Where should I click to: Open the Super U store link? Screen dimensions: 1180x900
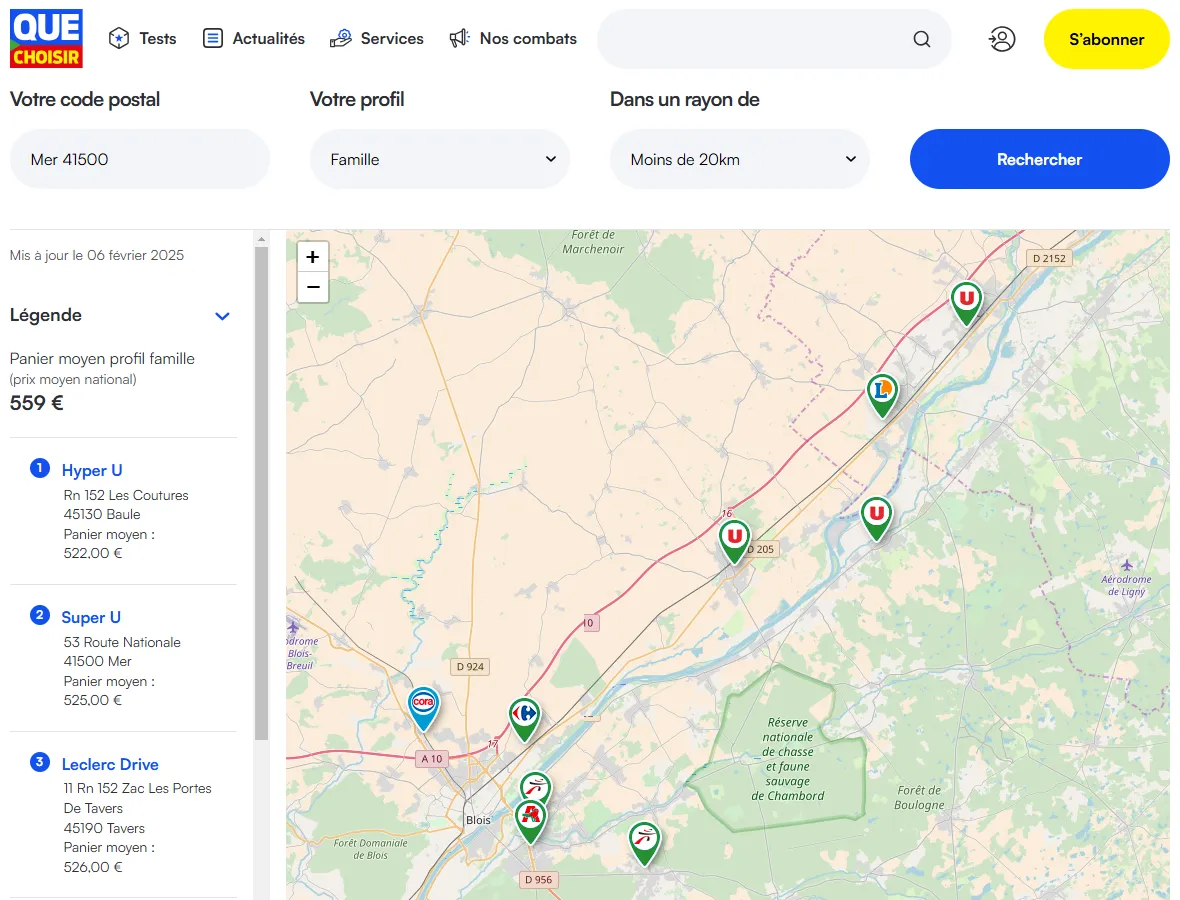[x=91, y=617]
